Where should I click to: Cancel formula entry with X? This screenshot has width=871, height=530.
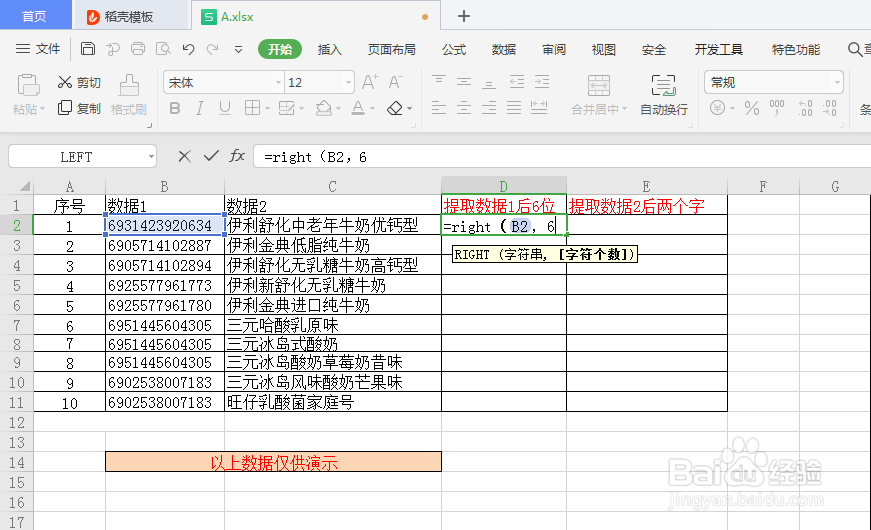point(184,157)
